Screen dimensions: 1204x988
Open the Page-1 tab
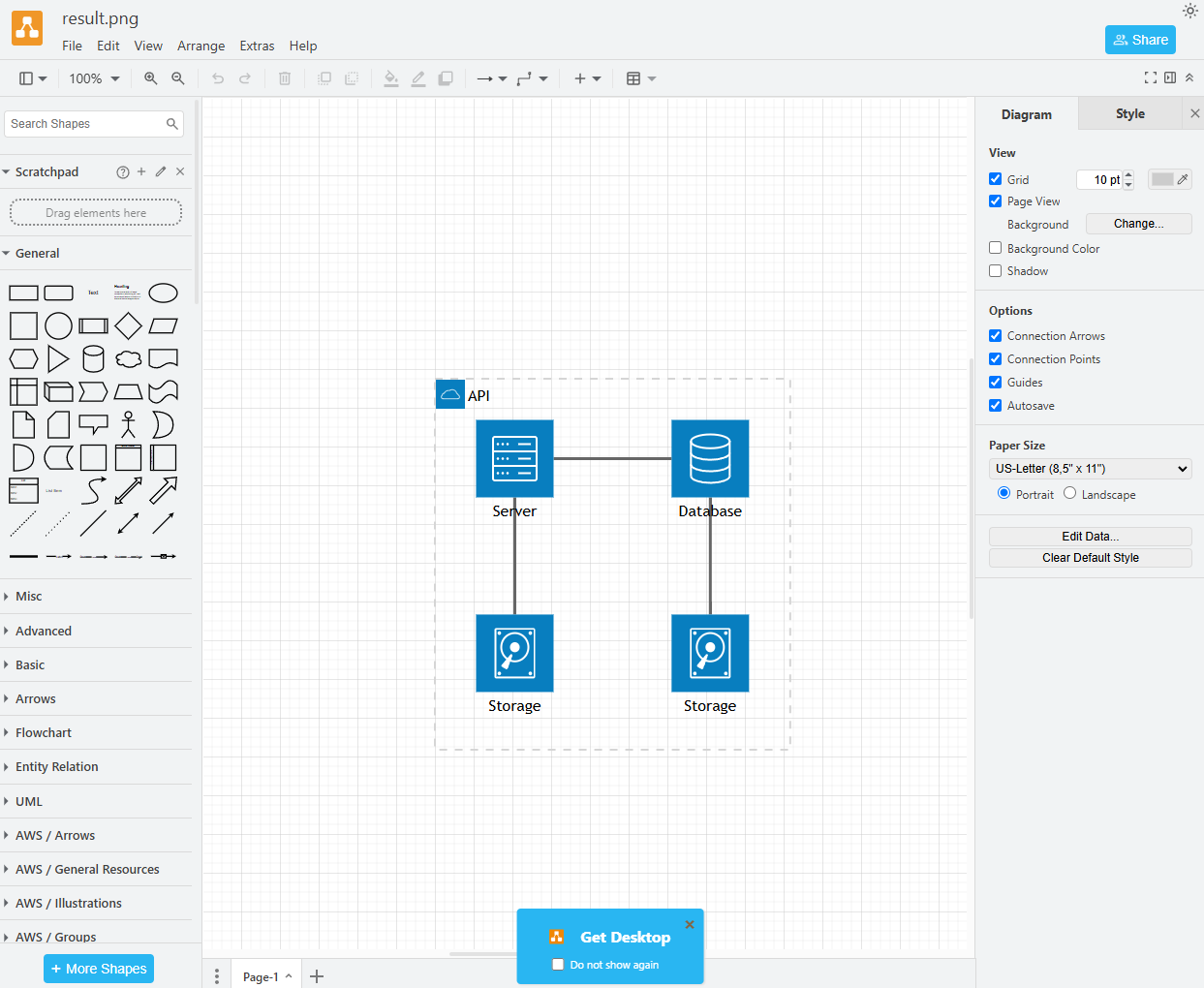[x=267, y=976]
